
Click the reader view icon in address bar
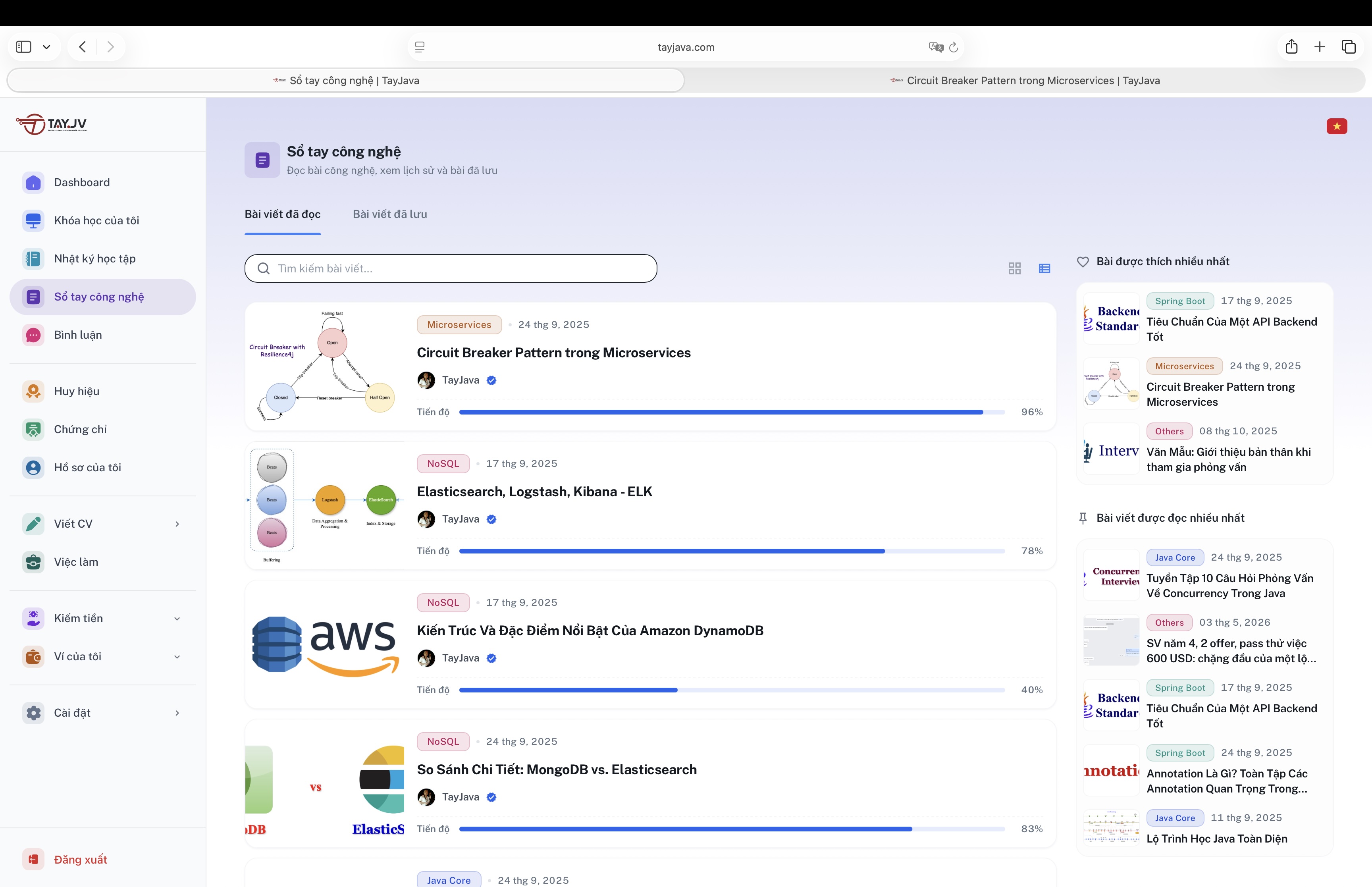click(x=420, y=47)
